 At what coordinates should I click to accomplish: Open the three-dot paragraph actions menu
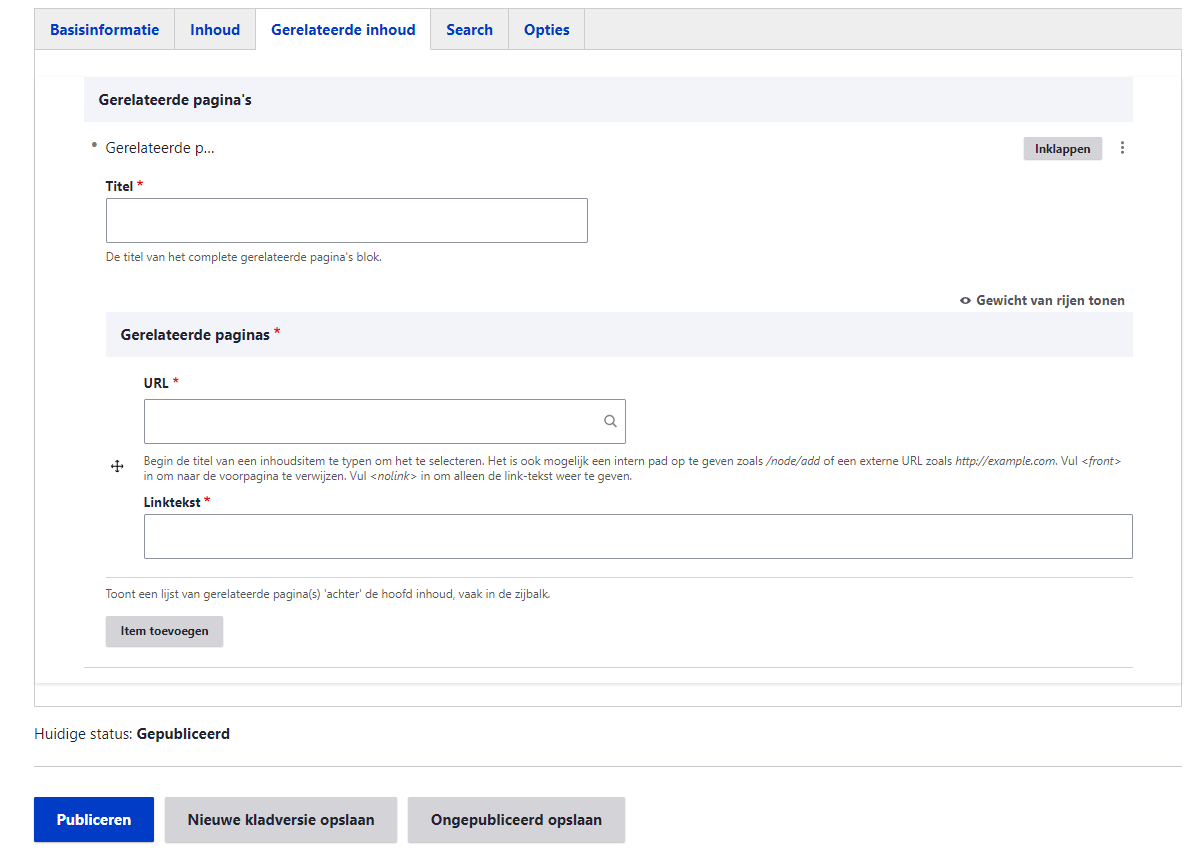point(1122,148)
